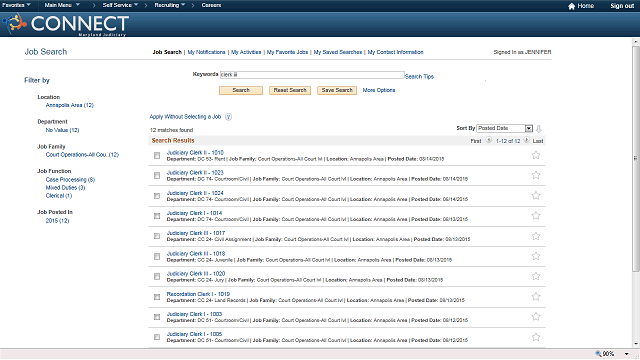640x360 pixels.
Task: Favorite Judiciary Clerk I - 1005 star
Action: [x=536, y=337]
